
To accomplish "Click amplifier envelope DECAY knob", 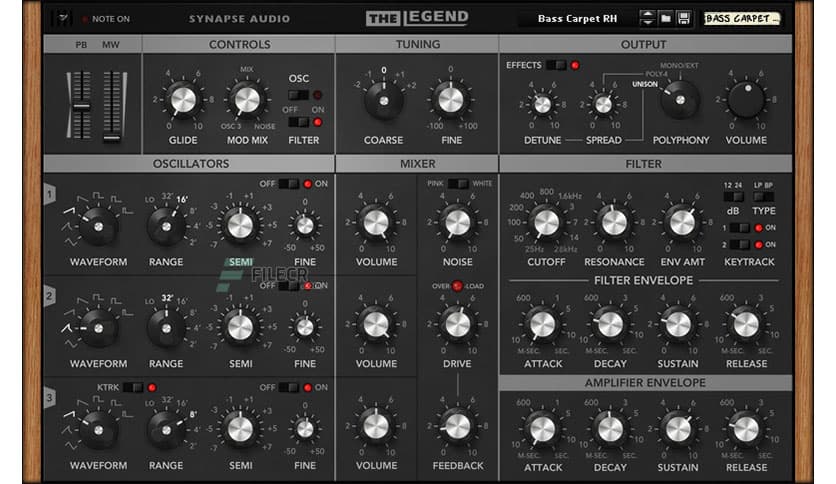I will coord(610,429).
